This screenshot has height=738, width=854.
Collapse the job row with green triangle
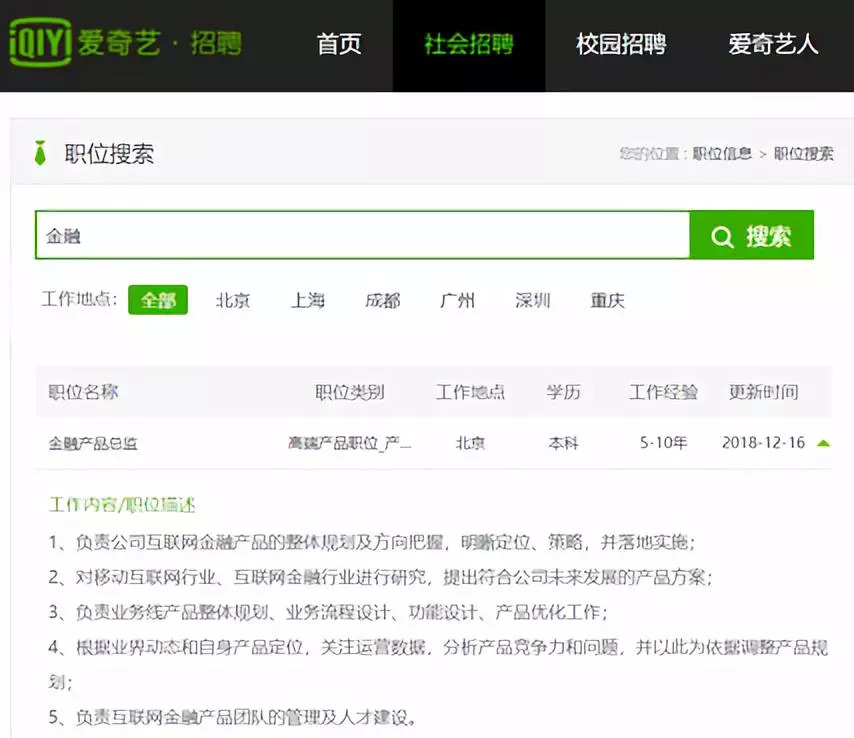[823, 443]
